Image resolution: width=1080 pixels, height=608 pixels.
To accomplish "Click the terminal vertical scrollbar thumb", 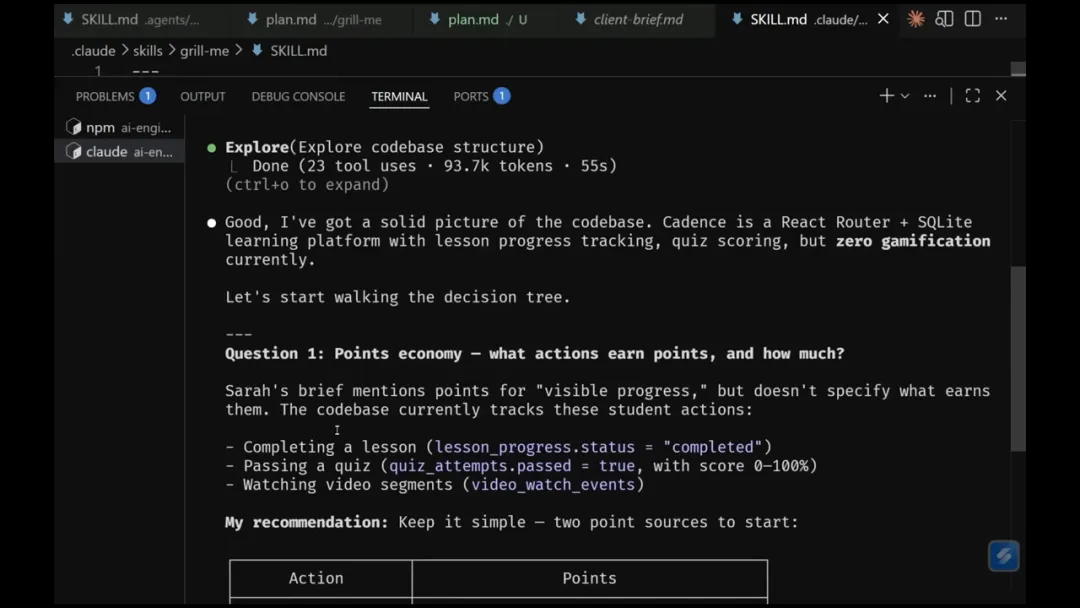I will (1018, 358).
